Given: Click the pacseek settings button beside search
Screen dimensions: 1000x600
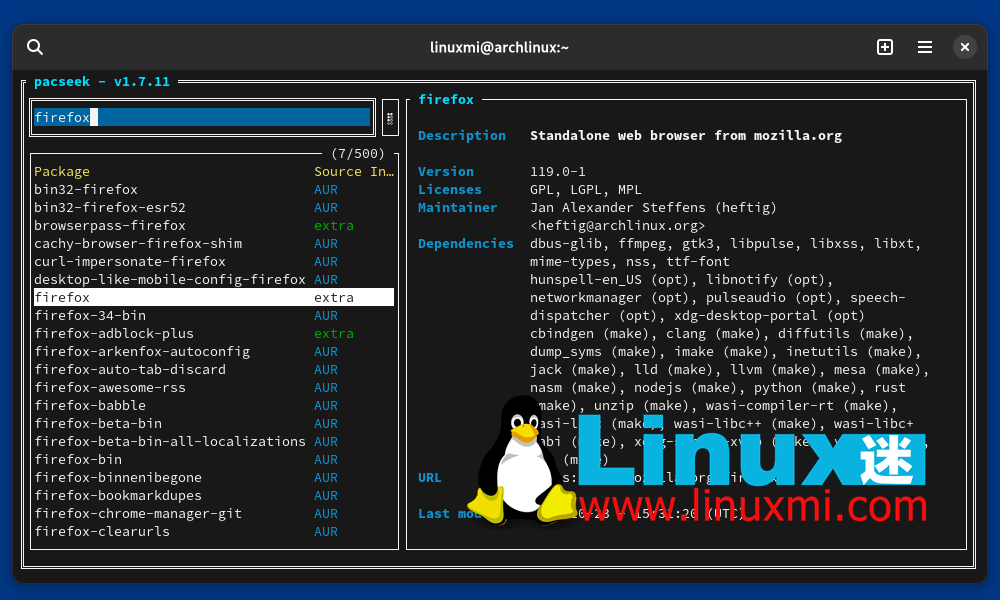Looking at the screenshot, I should coord(390,118).
